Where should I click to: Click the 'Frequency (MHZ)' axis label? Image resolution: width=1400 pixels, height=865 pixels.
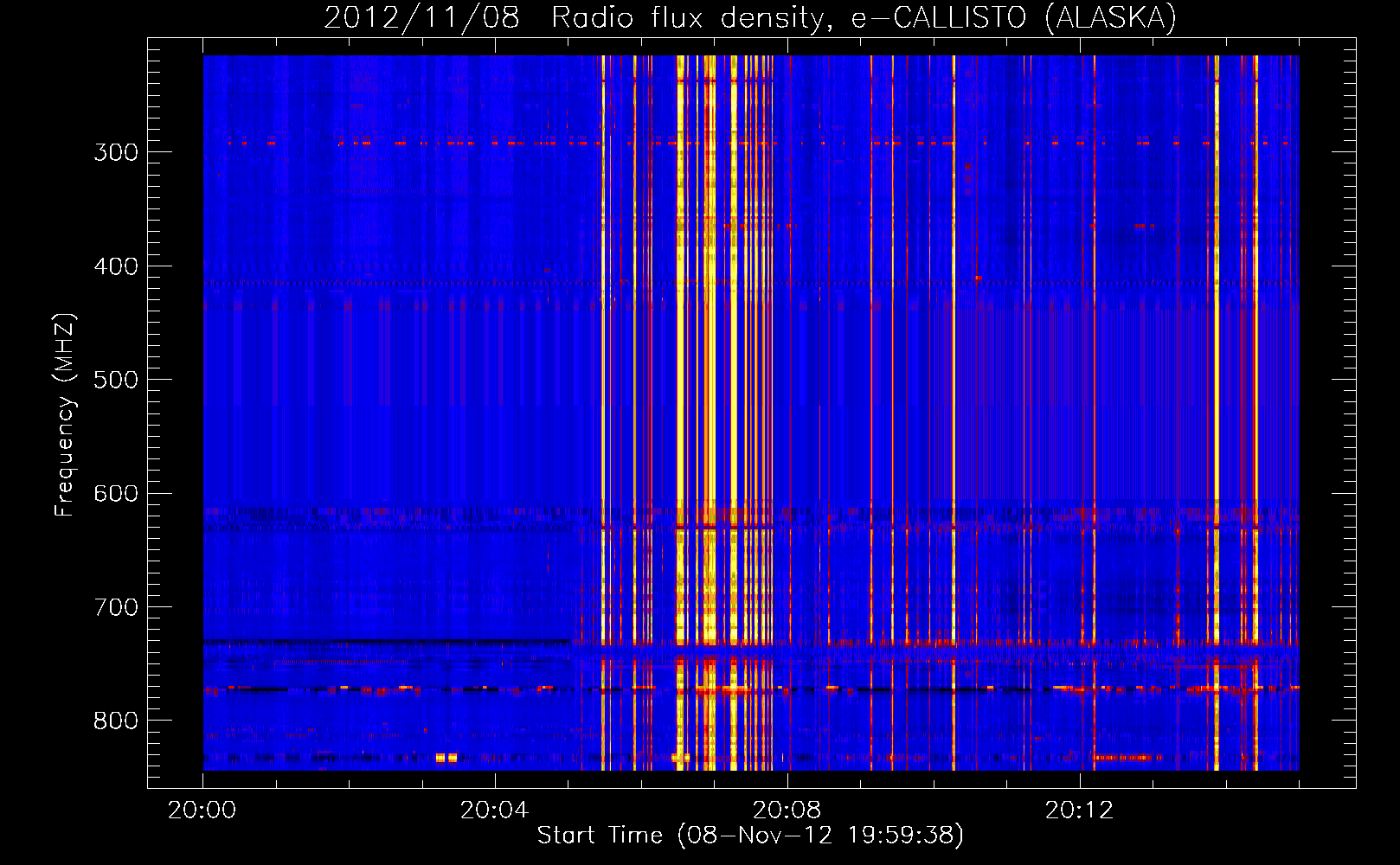point(65,415)
